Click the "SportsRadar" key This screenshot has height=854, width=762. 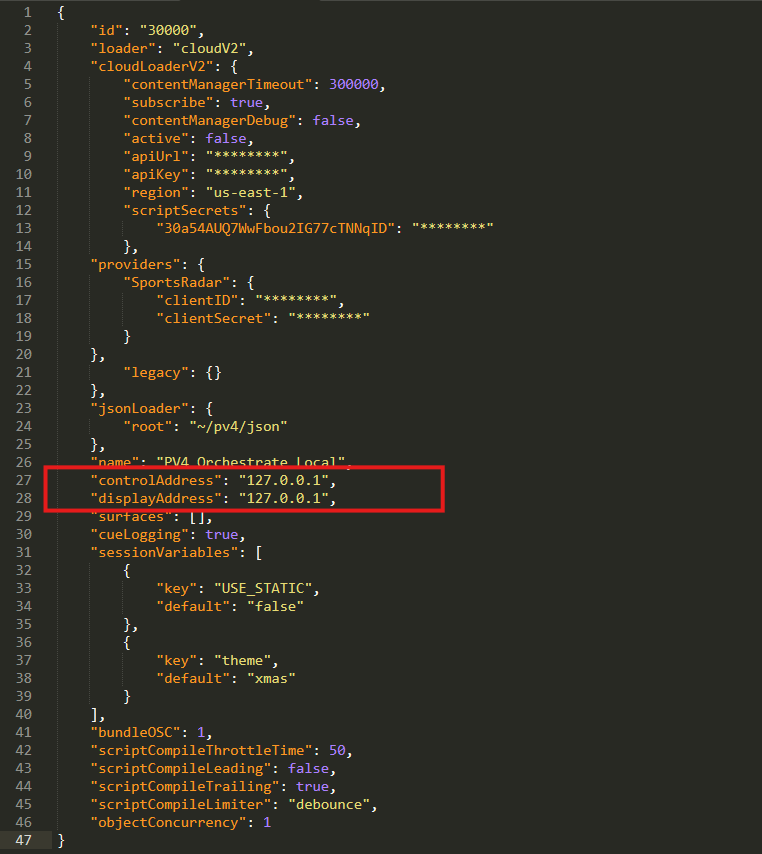176,283
